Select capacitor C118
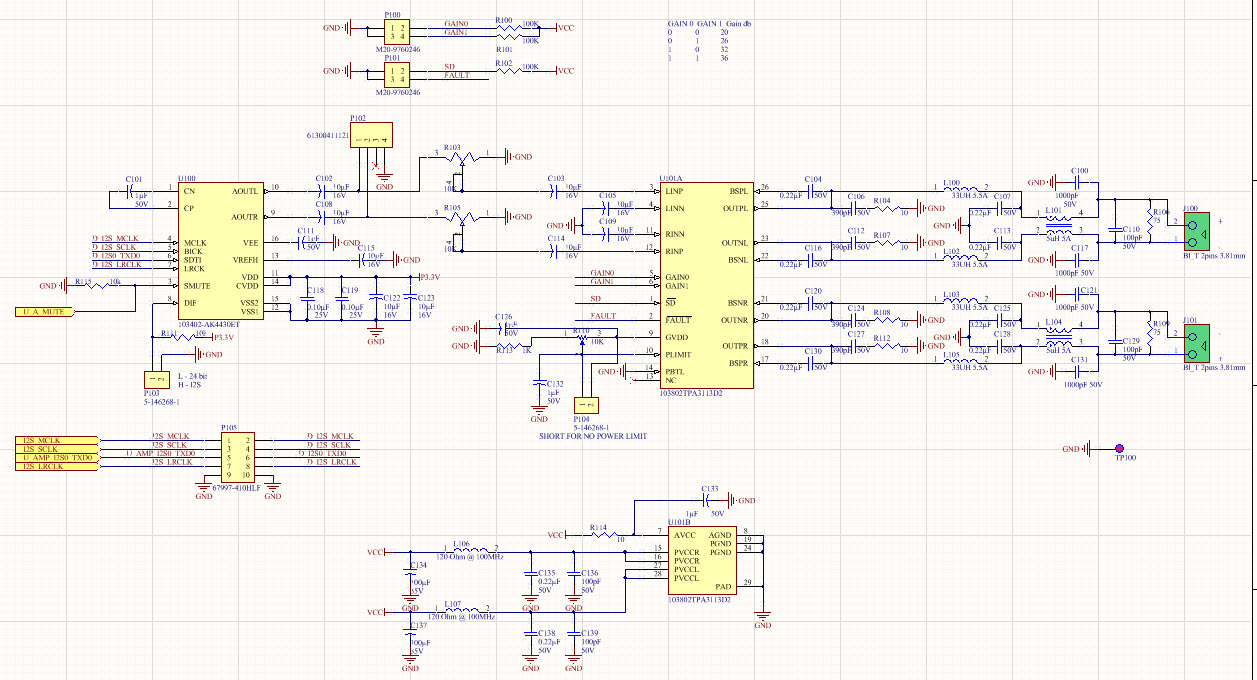Screen dimensions: 1257x680 click(306, 297)
